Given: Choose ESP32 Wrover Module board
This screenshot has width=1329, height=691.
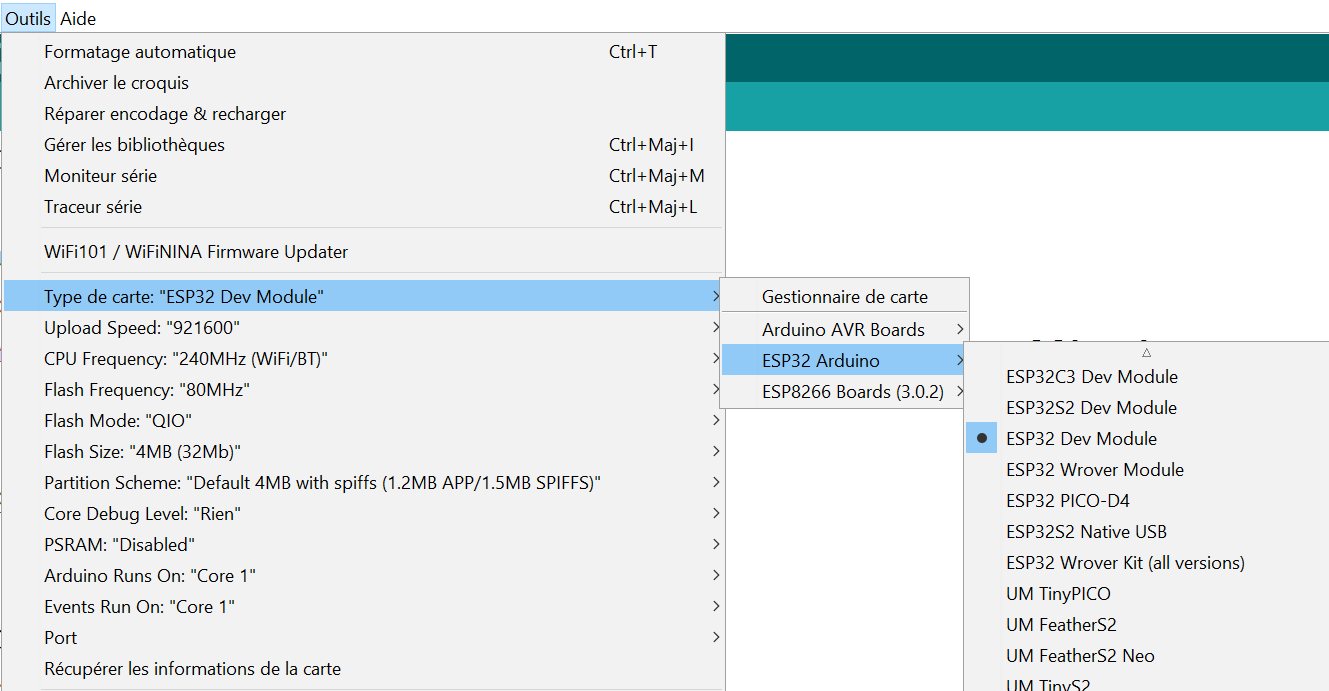Looking at the screenshot, I should pyautogui.click(x=1094, y=470).
